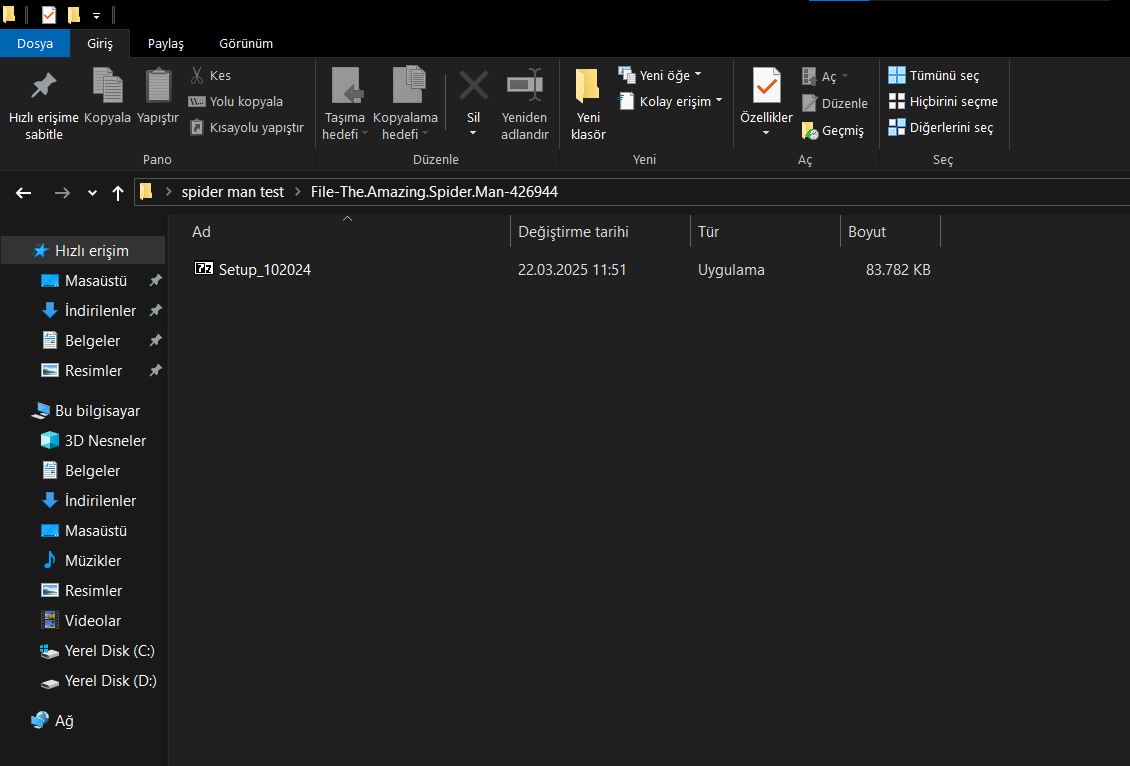Open Yeni öğe dropdown
Screen dimensions: 1130x766
click(660, 75)
